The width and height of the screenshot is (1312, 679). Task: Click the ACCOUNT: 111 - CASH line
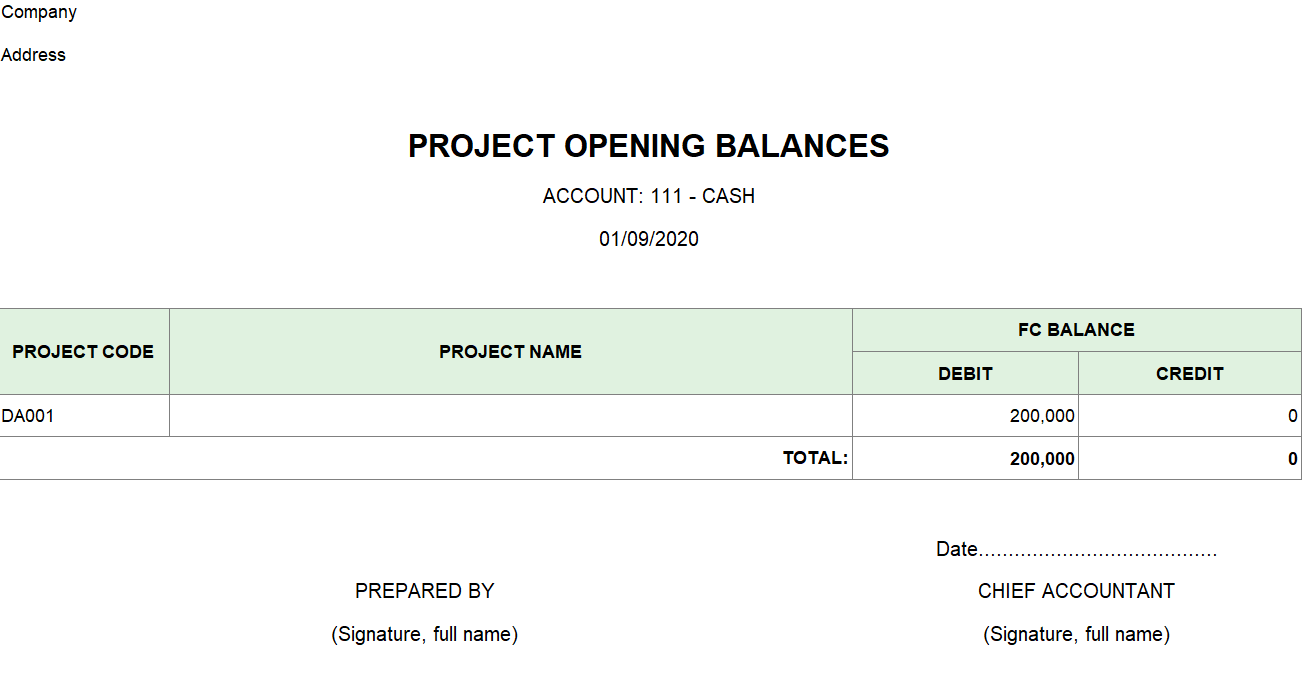click(x=648, y=196)
